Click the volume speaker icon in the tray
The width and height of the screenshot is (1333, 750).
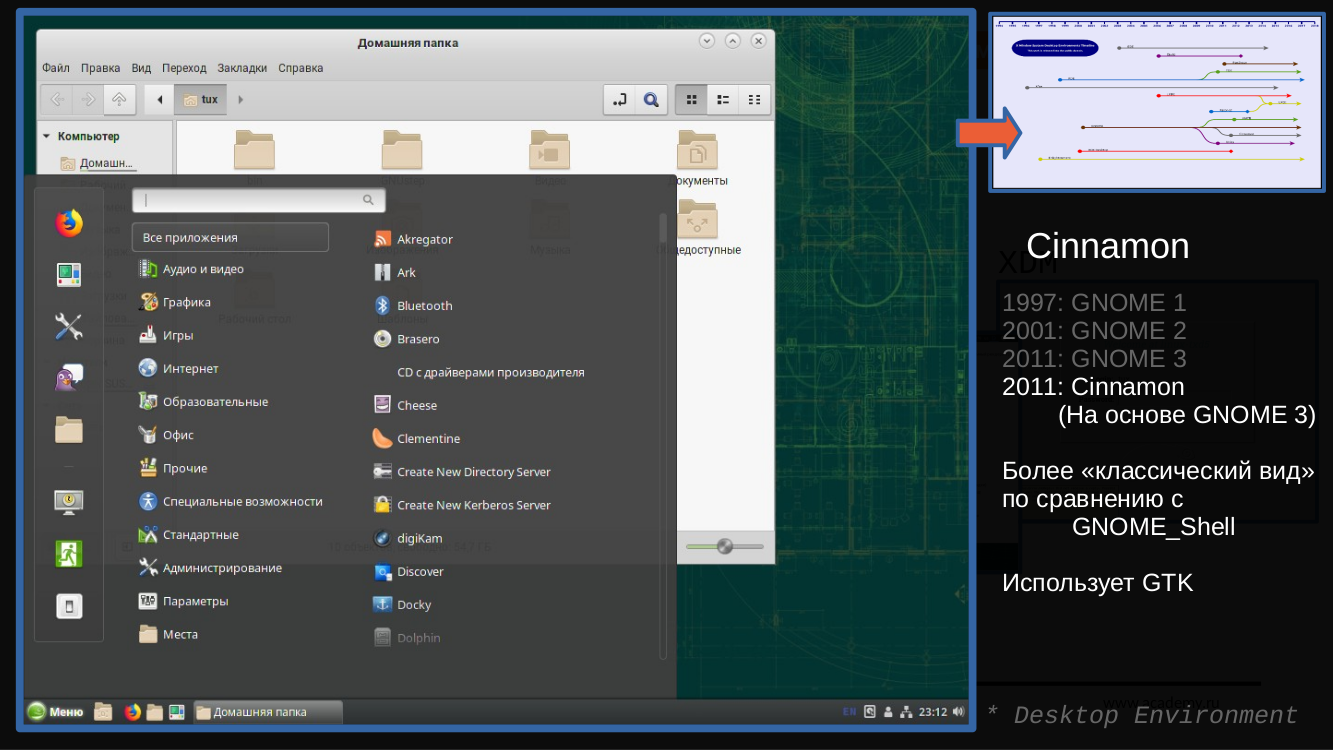point(959,712)
